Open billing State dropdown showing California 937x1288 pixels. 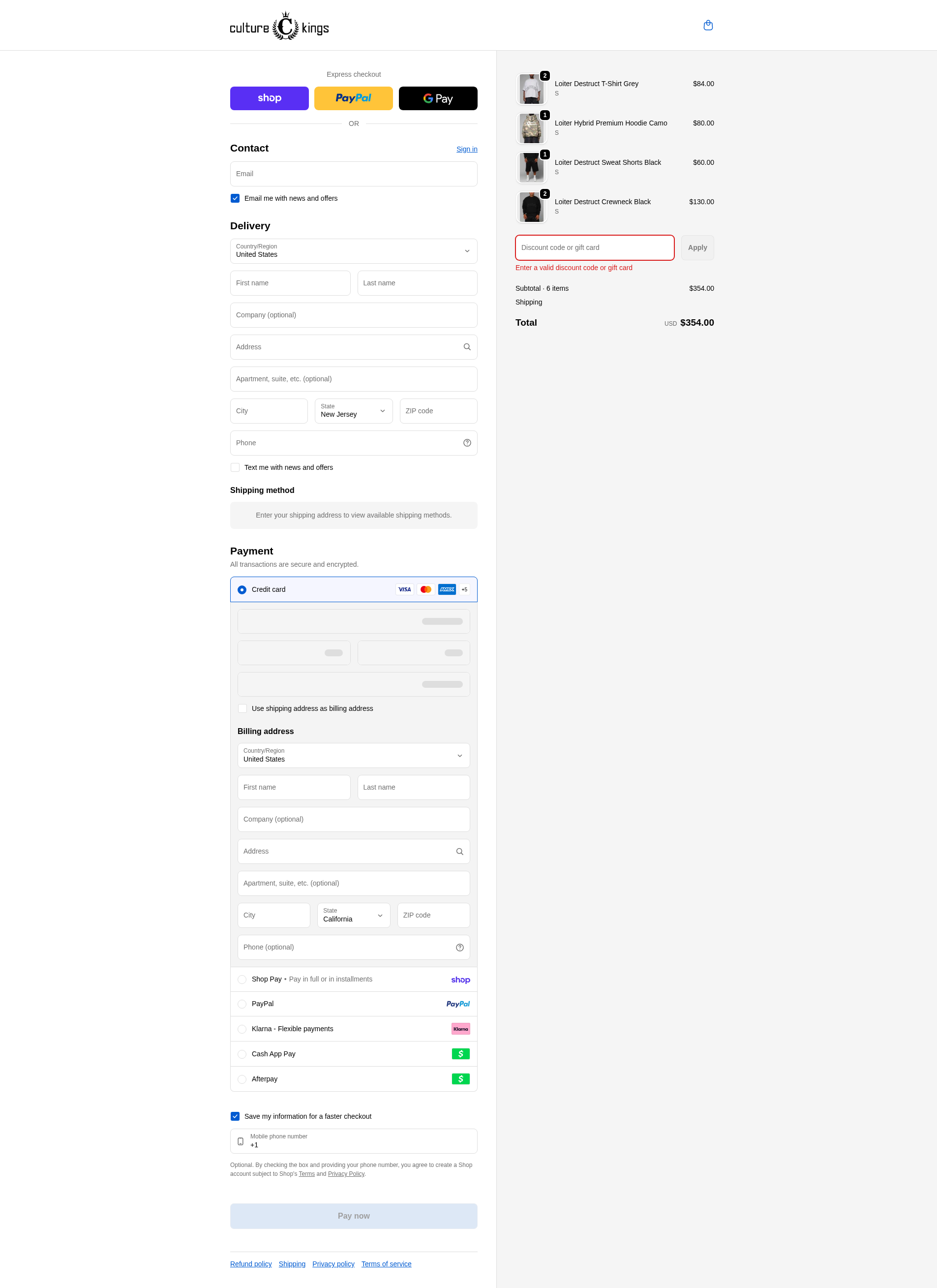coord(353,915)
